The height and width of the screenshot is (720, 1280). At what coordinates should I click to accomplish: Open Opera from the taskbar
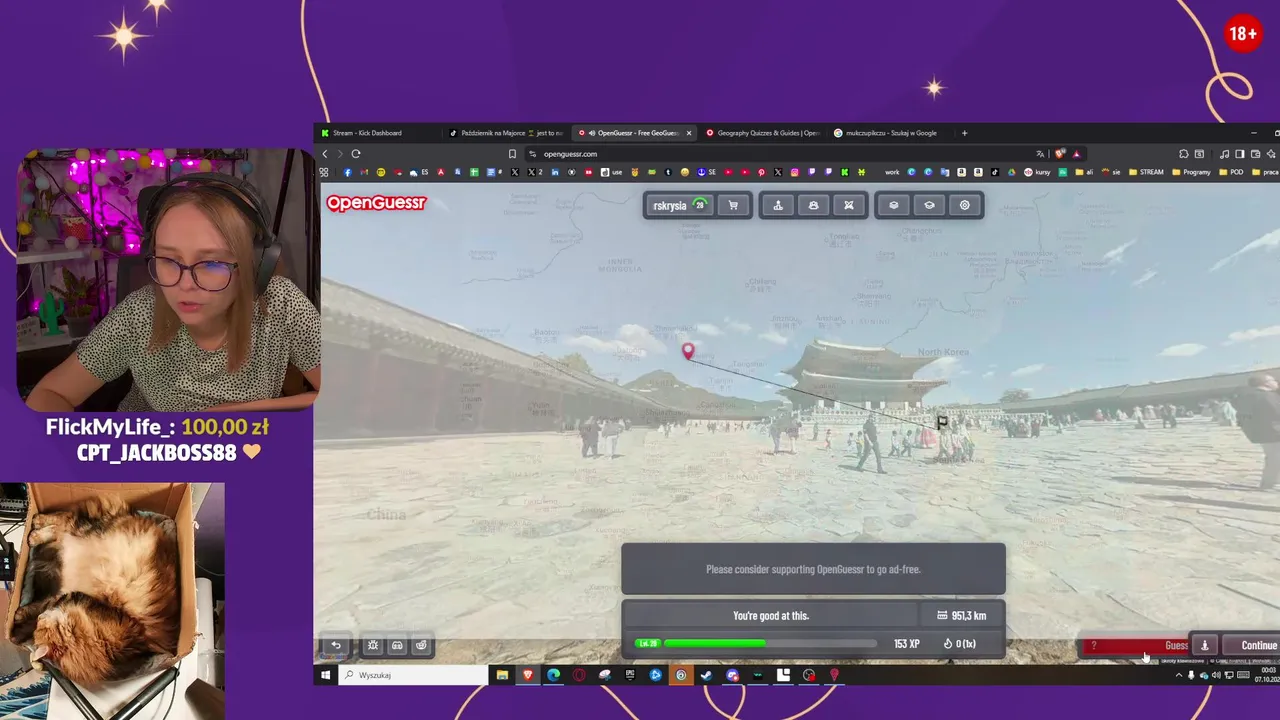coord(579,675)
